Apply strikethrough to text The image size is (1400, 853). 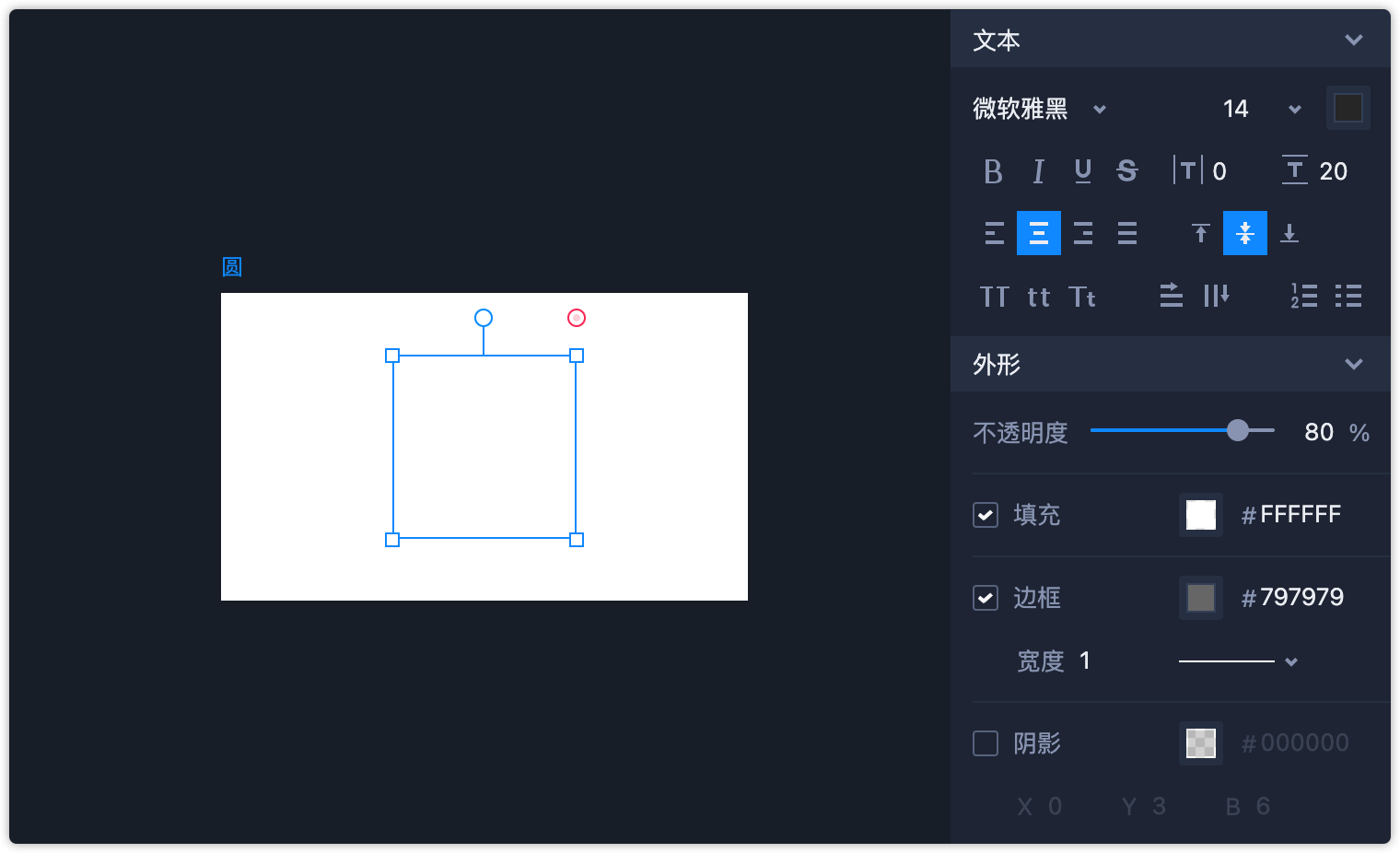tap(1127, 171)
